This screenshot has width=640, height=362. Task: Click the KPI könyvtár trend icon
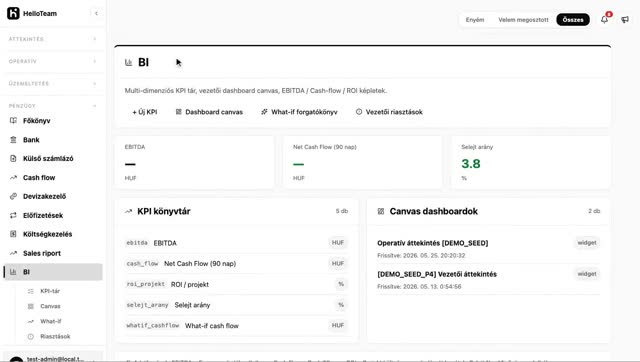click(x=129, y=211)
